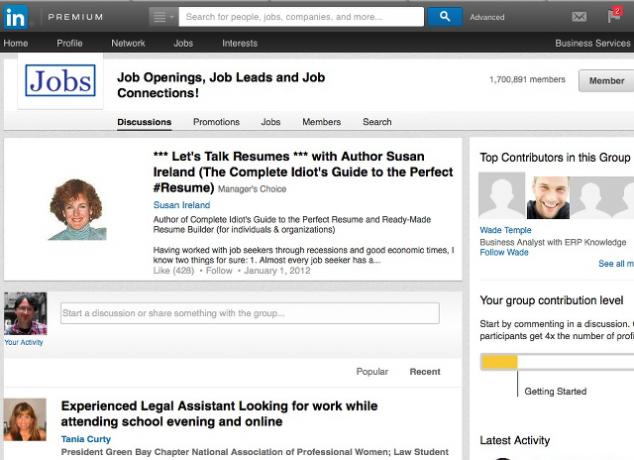Open the notifications flag icon
Screen dimensions: 634x460
[614, 15]
